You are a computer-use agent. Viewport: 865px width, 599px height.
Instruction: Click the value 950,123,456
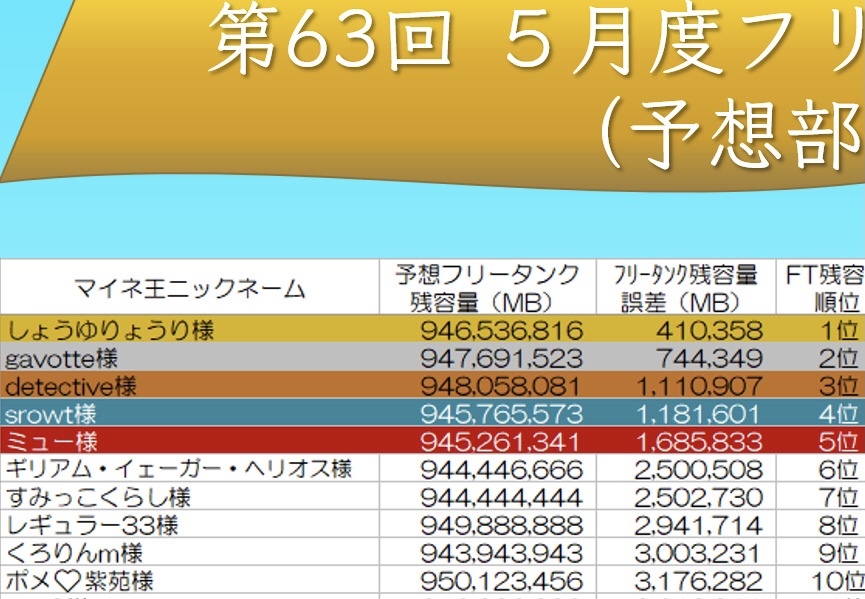[501, 581]
